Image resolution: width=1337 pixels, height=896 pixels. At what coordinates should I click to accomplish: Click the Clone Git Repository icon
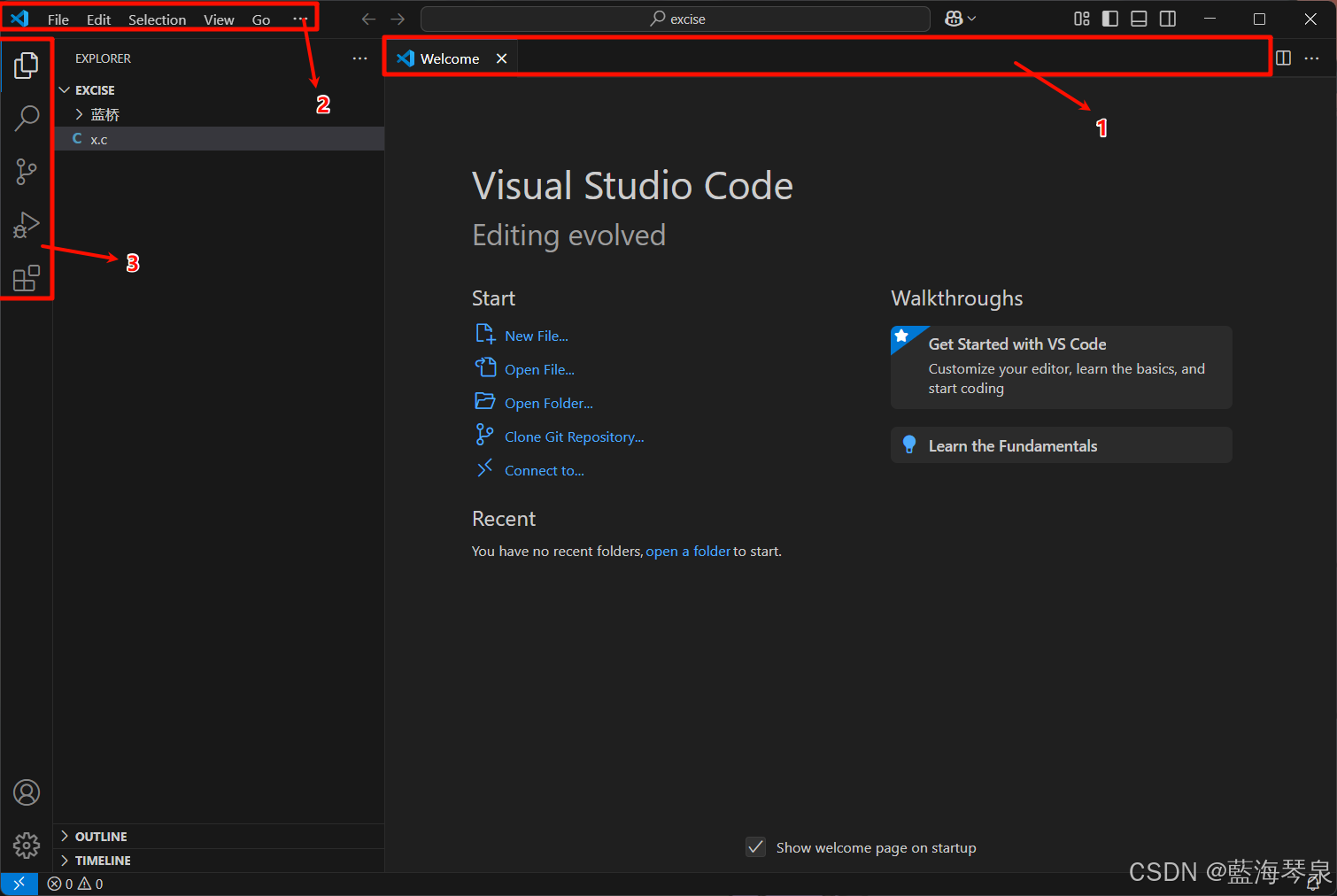[x=484, y=435]
